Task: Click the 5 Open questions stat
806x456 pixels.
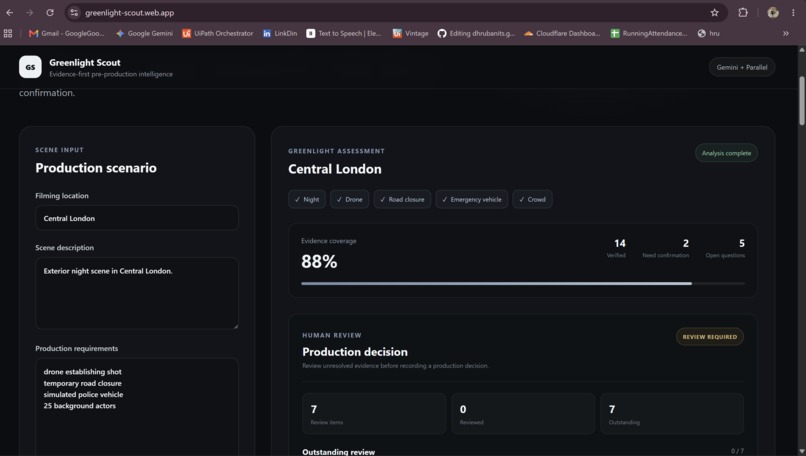Action: tap(725, 248)
